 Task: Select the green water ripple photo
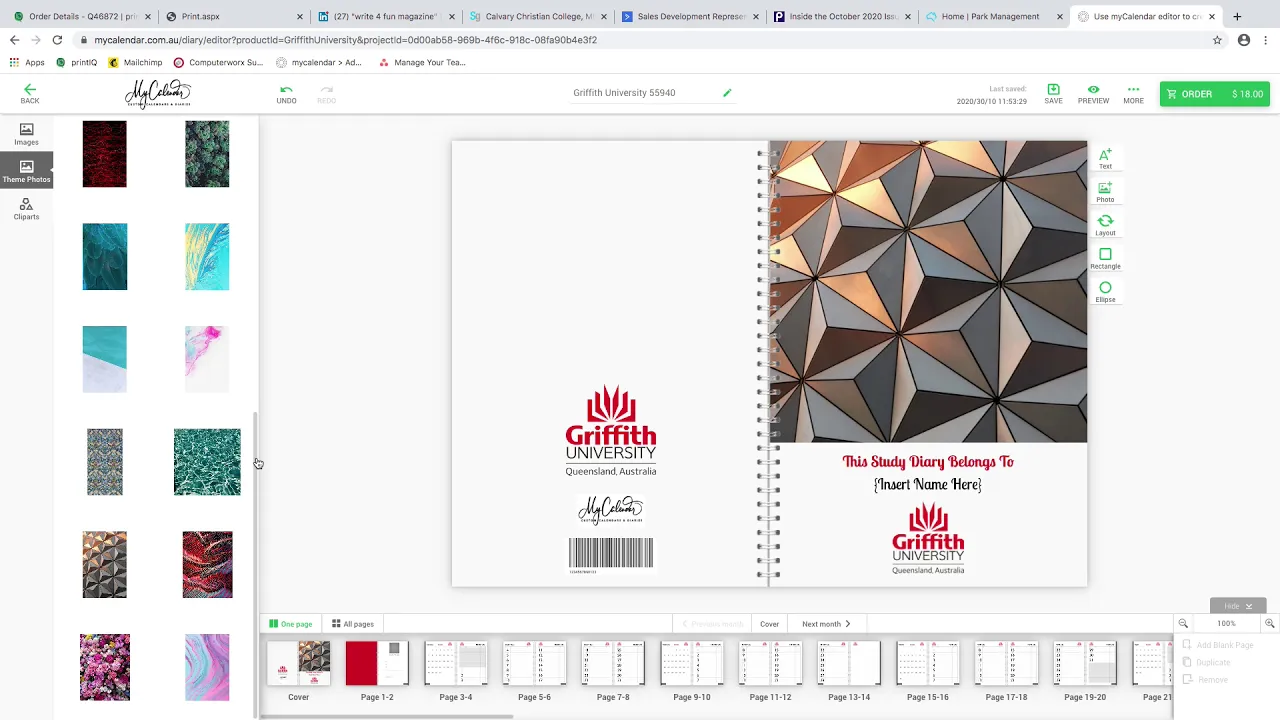207,462
